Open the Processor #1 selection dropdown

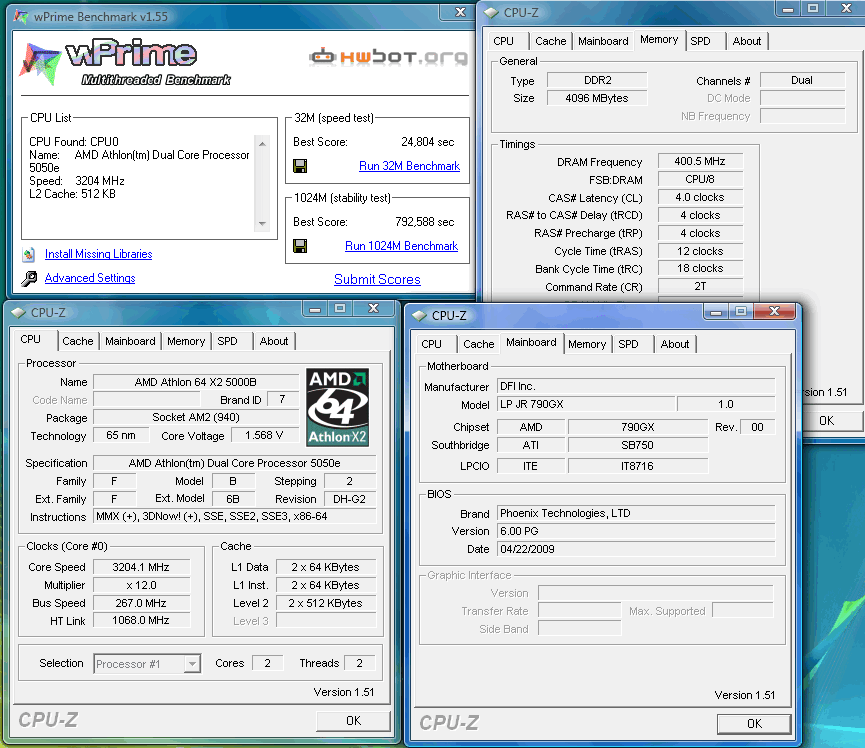point(147,664)
